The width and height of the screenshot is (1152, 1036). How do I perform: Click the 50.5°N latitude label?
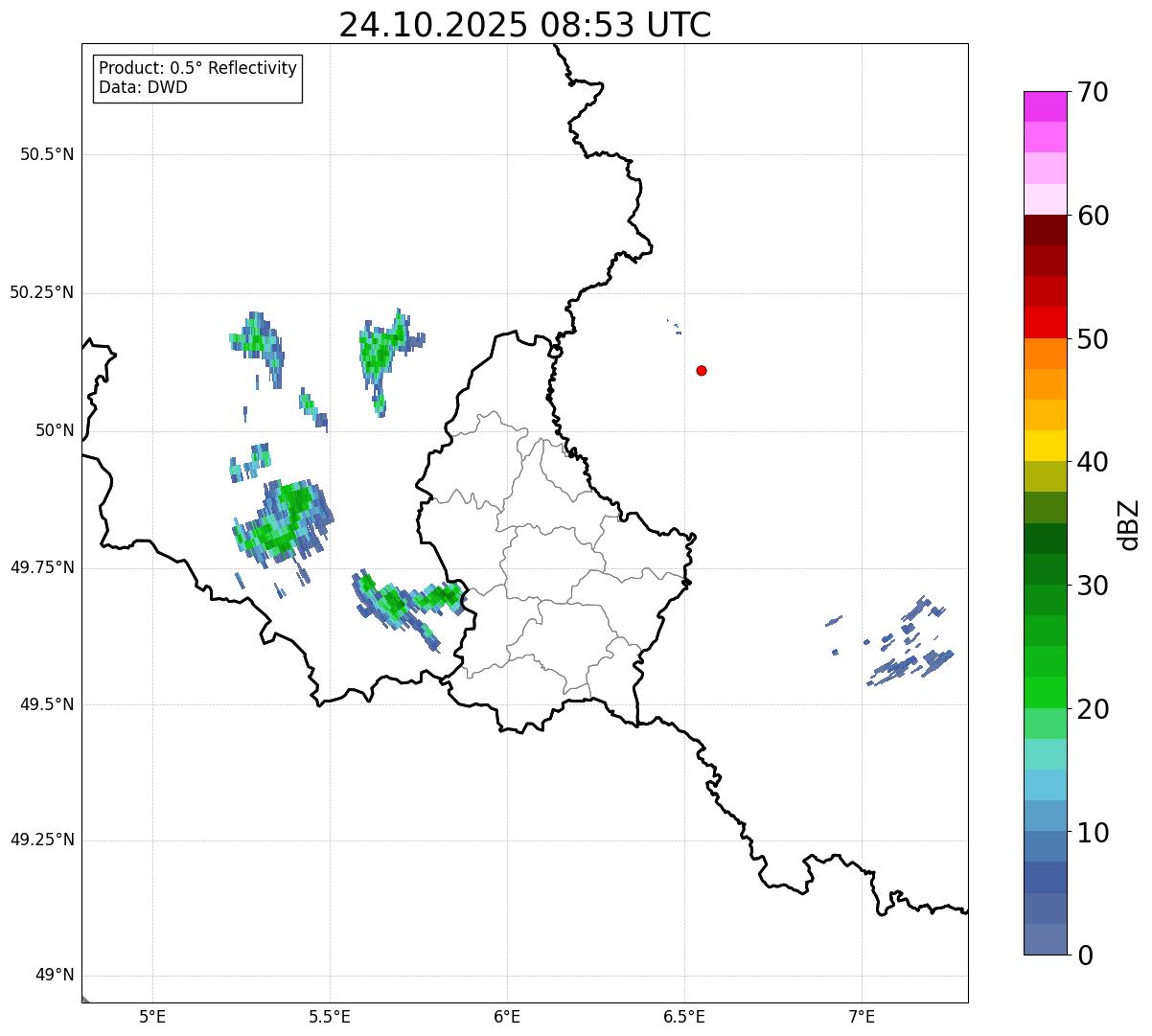coord(47,154)
